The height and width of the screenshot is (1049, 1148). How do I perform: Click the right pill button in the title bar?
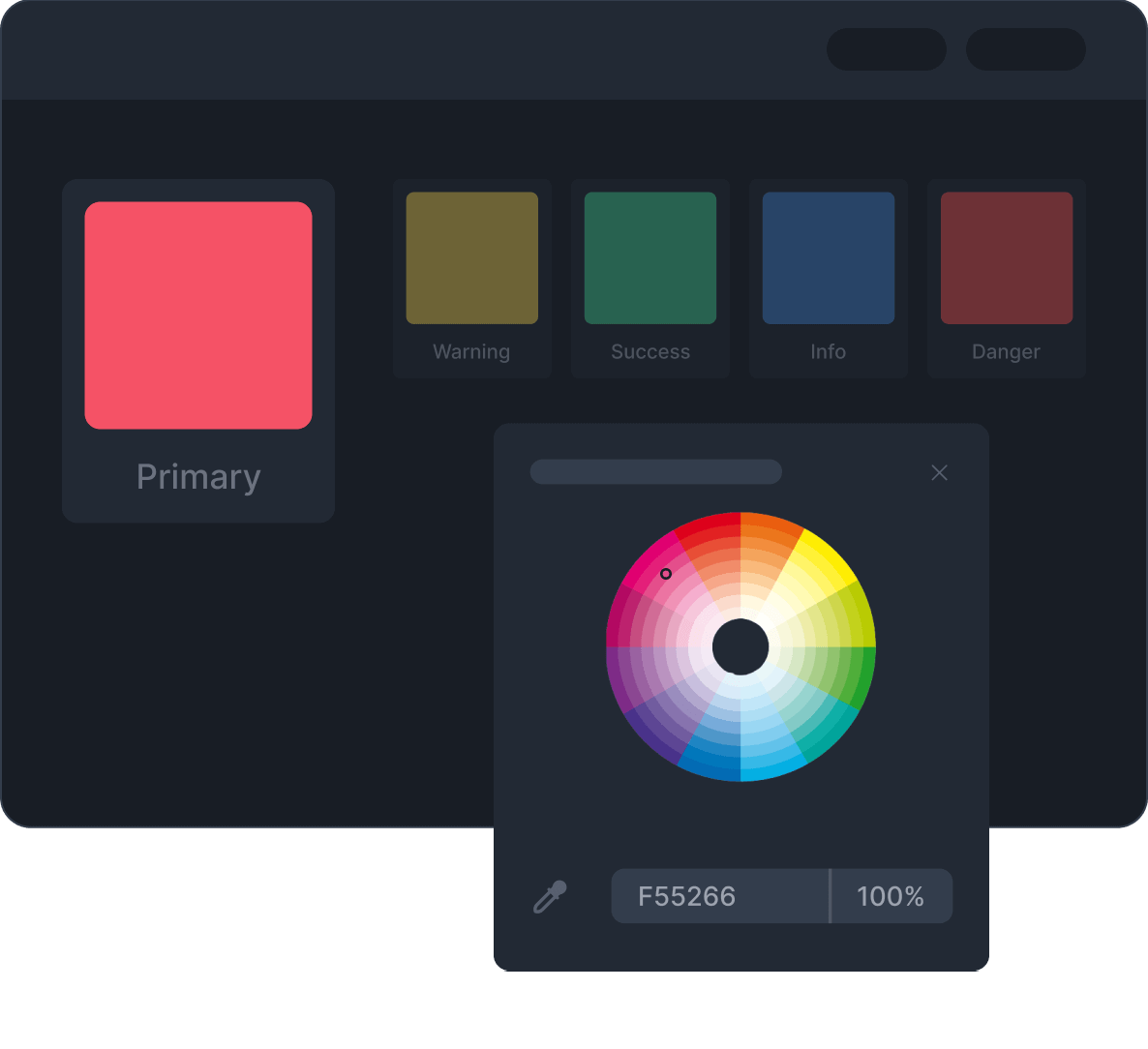pyautogui.click(x=1025, y=49)
